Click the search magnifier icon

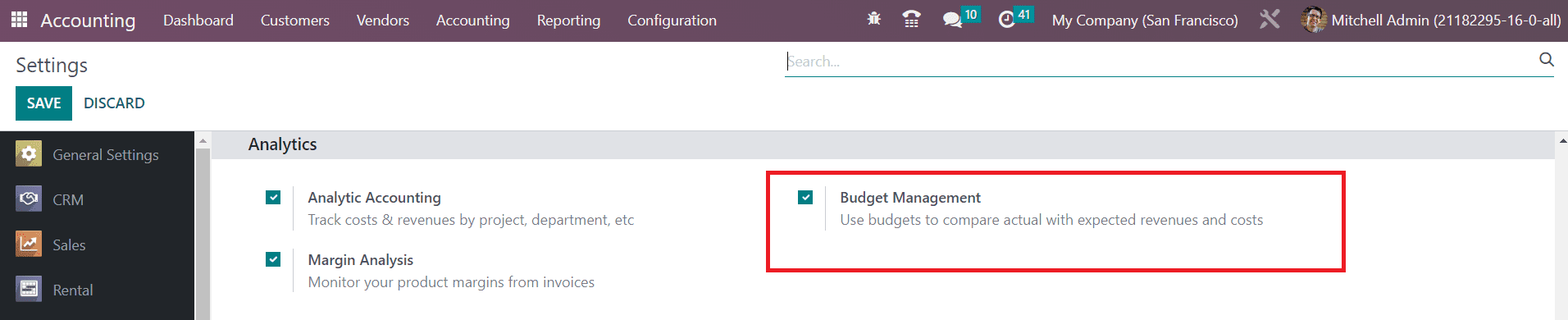[x=1546, y=60]
